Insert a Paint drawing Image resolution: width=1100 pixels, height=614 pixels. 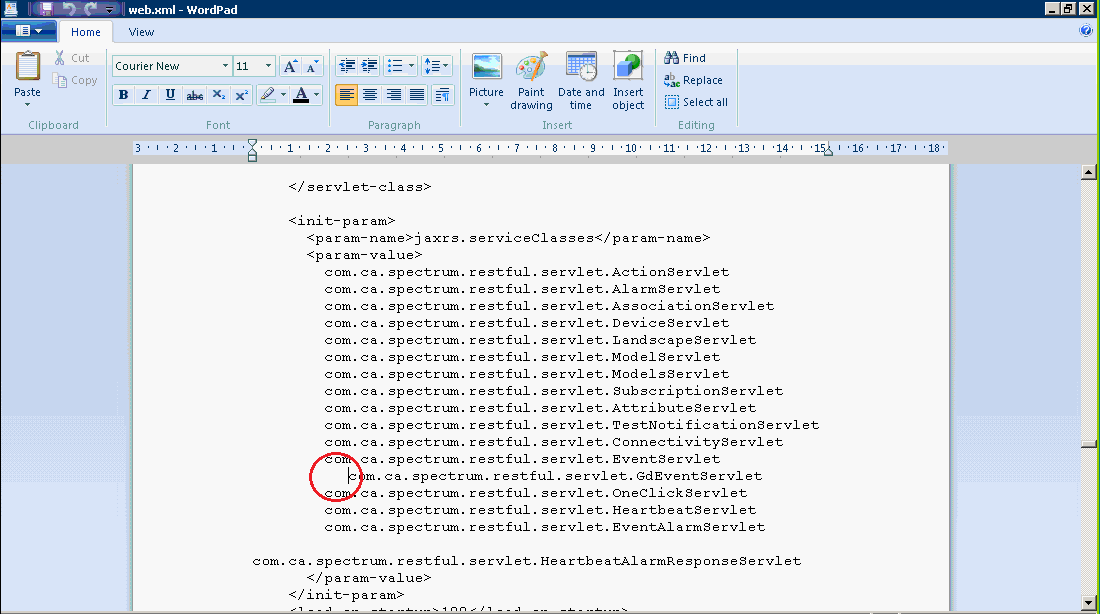tap(531, 68)
